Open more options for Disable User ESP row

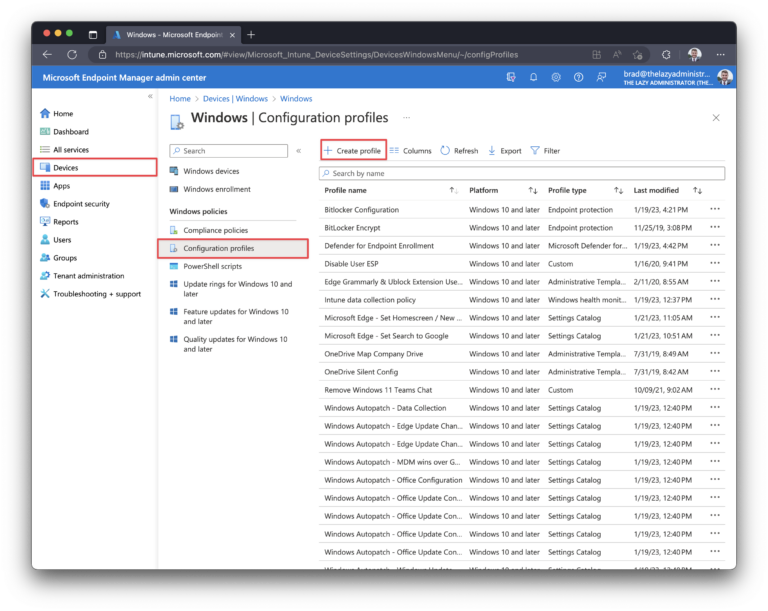(x=715, y=263)
